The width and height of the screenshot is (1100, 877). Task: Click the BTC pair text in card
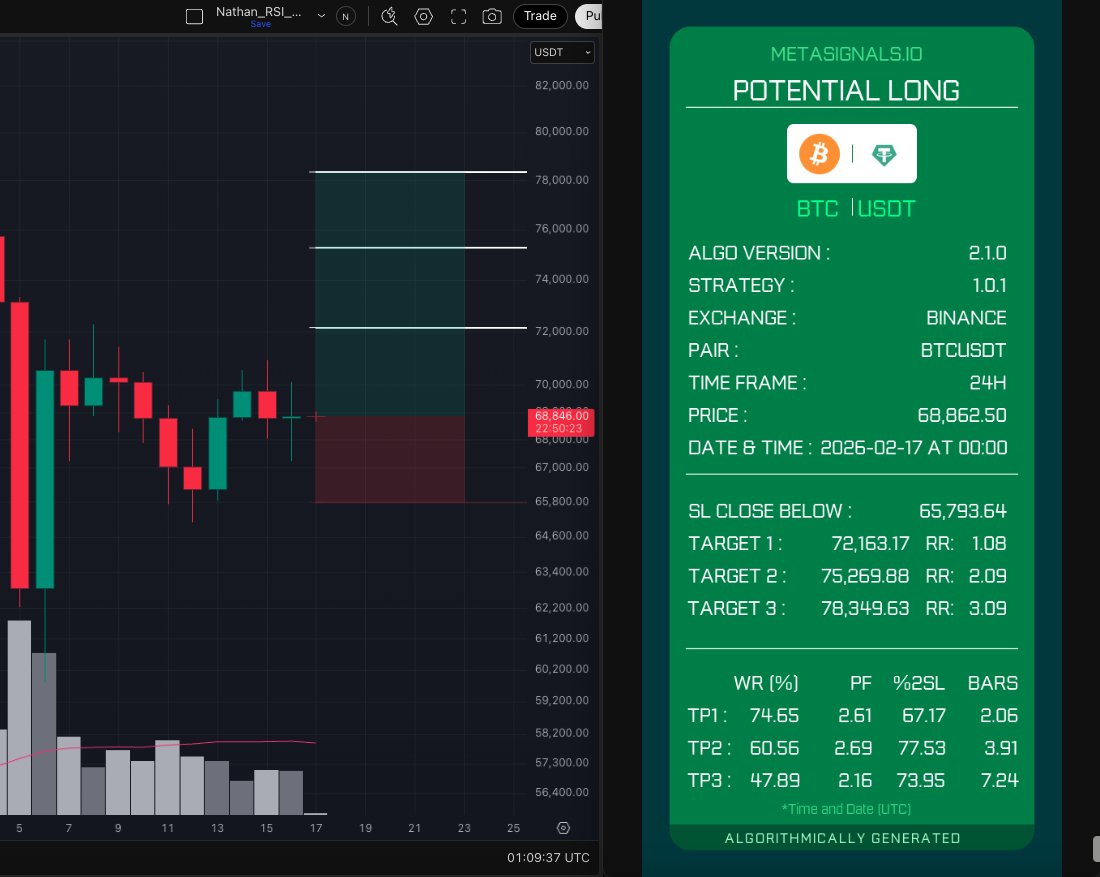(817, 208)
